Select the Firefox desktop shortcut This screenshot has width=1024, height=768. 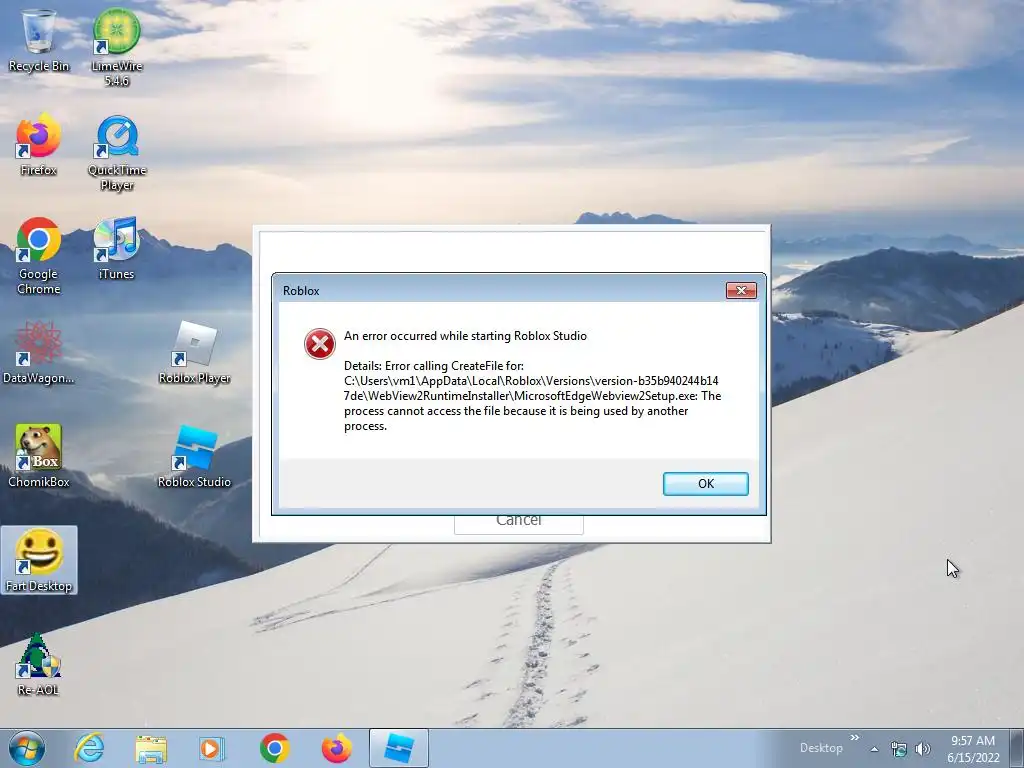coord(39,145)
